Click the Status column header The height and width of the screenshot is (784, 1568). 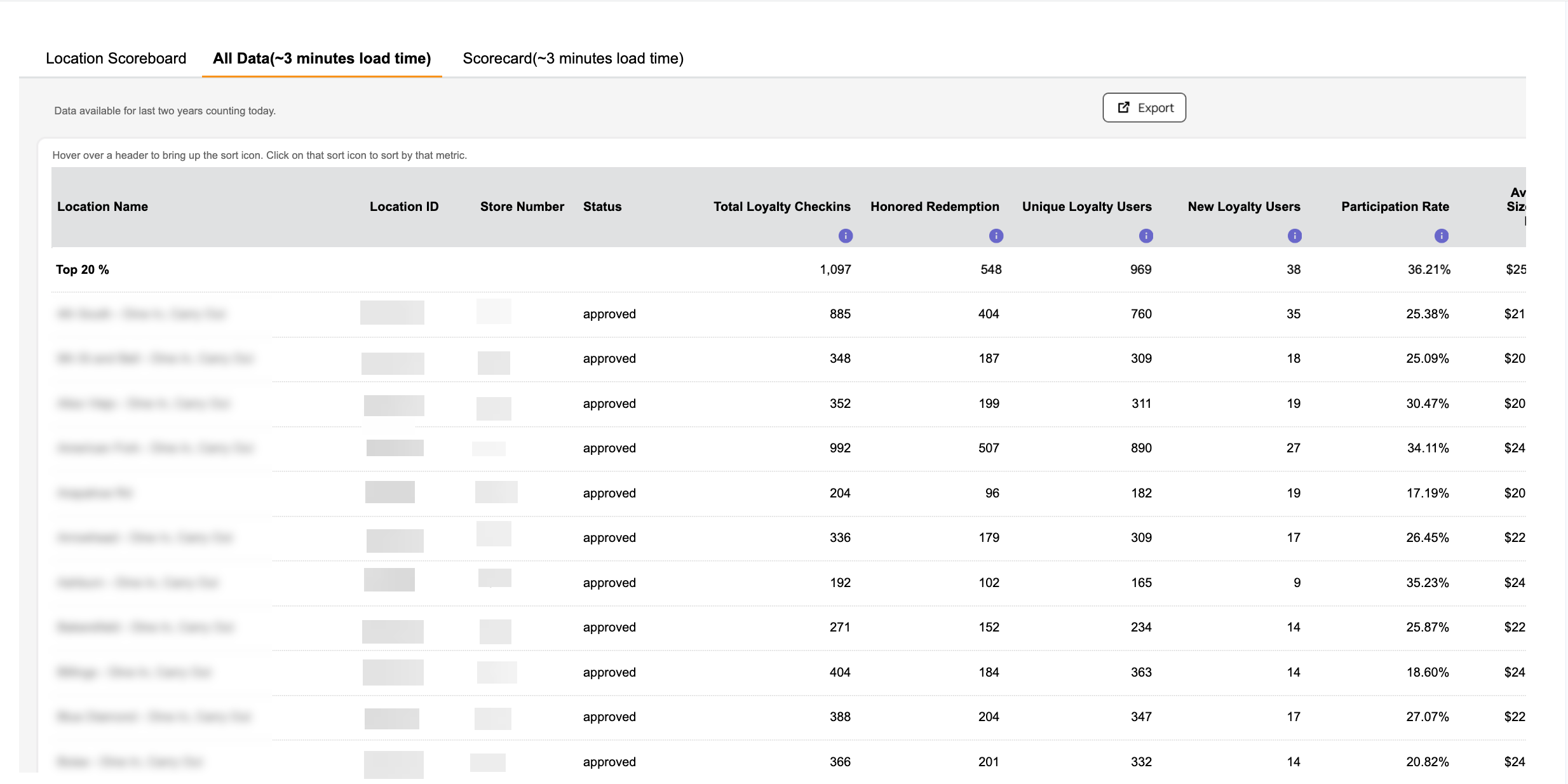pos(602,206)
